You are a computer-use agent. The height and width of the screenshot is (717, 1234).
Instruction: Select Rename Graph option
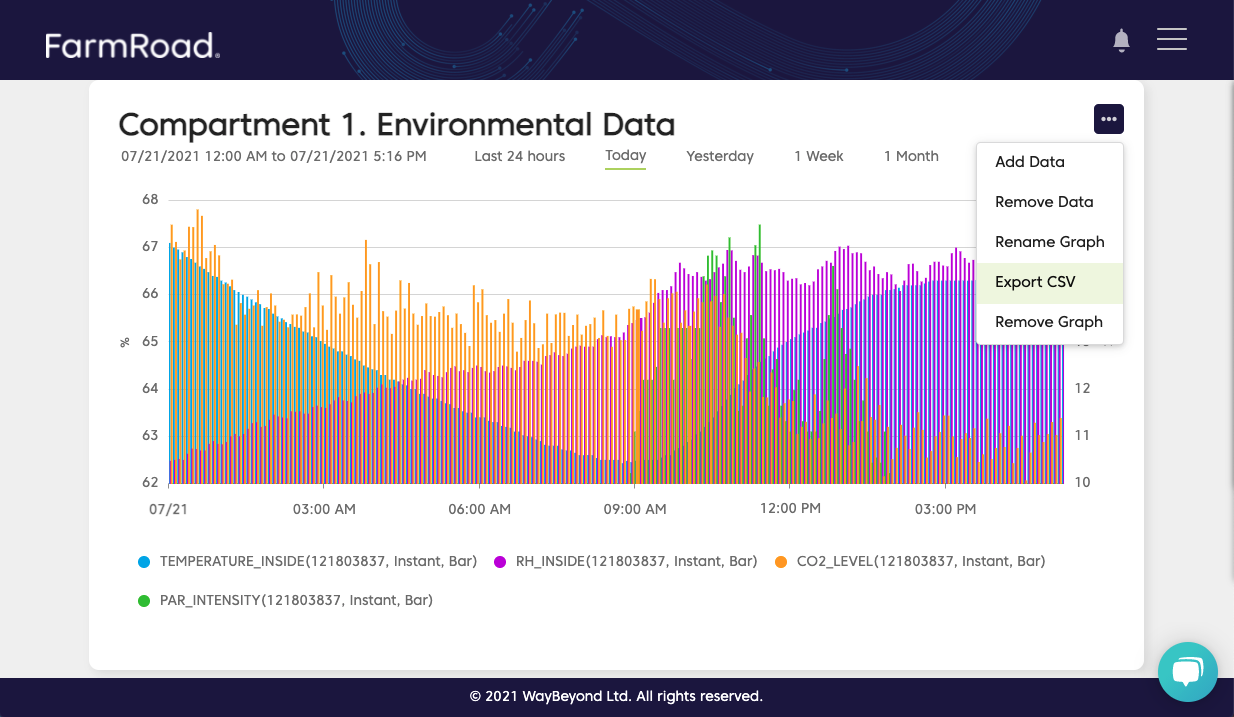tap(1050, 242)
